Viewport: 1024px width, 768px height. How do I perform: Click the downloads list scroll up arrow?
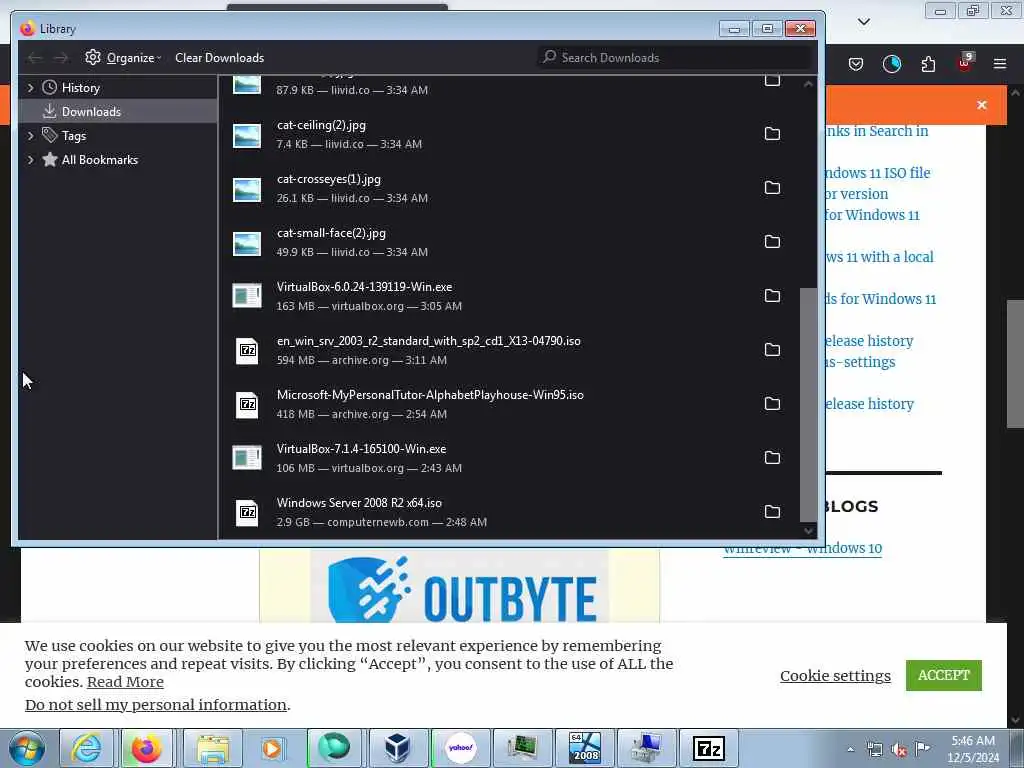(808, 84)
